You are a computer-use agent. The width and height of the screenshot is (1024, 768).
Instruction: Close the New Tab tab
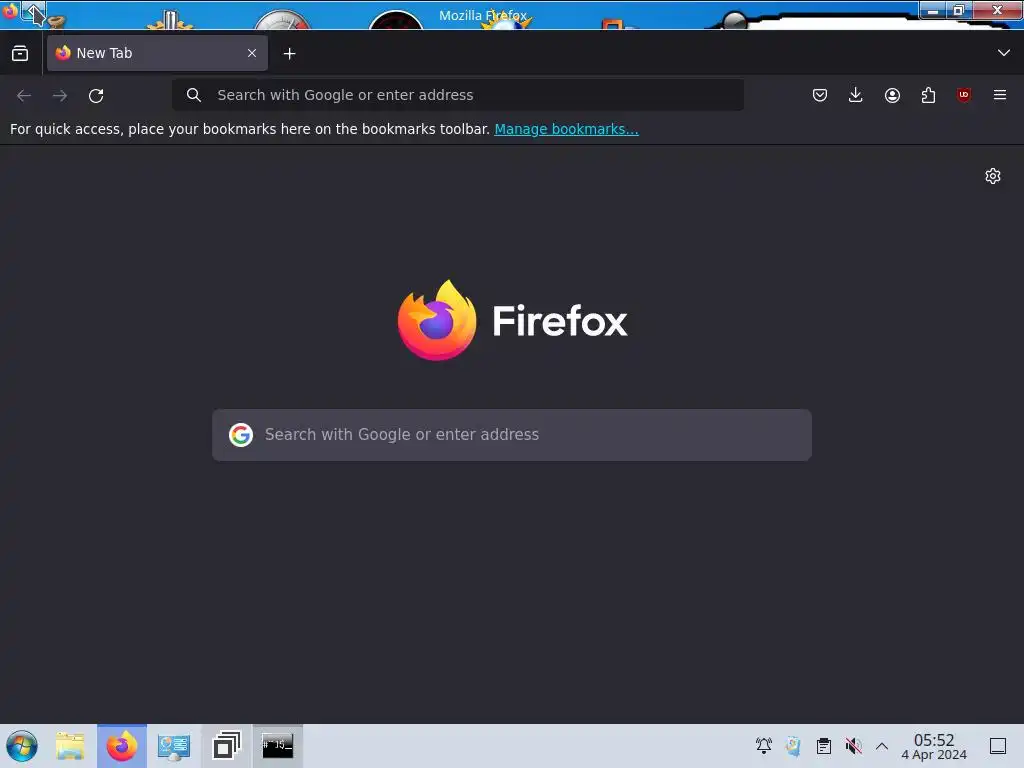click(x=251, y=53)
